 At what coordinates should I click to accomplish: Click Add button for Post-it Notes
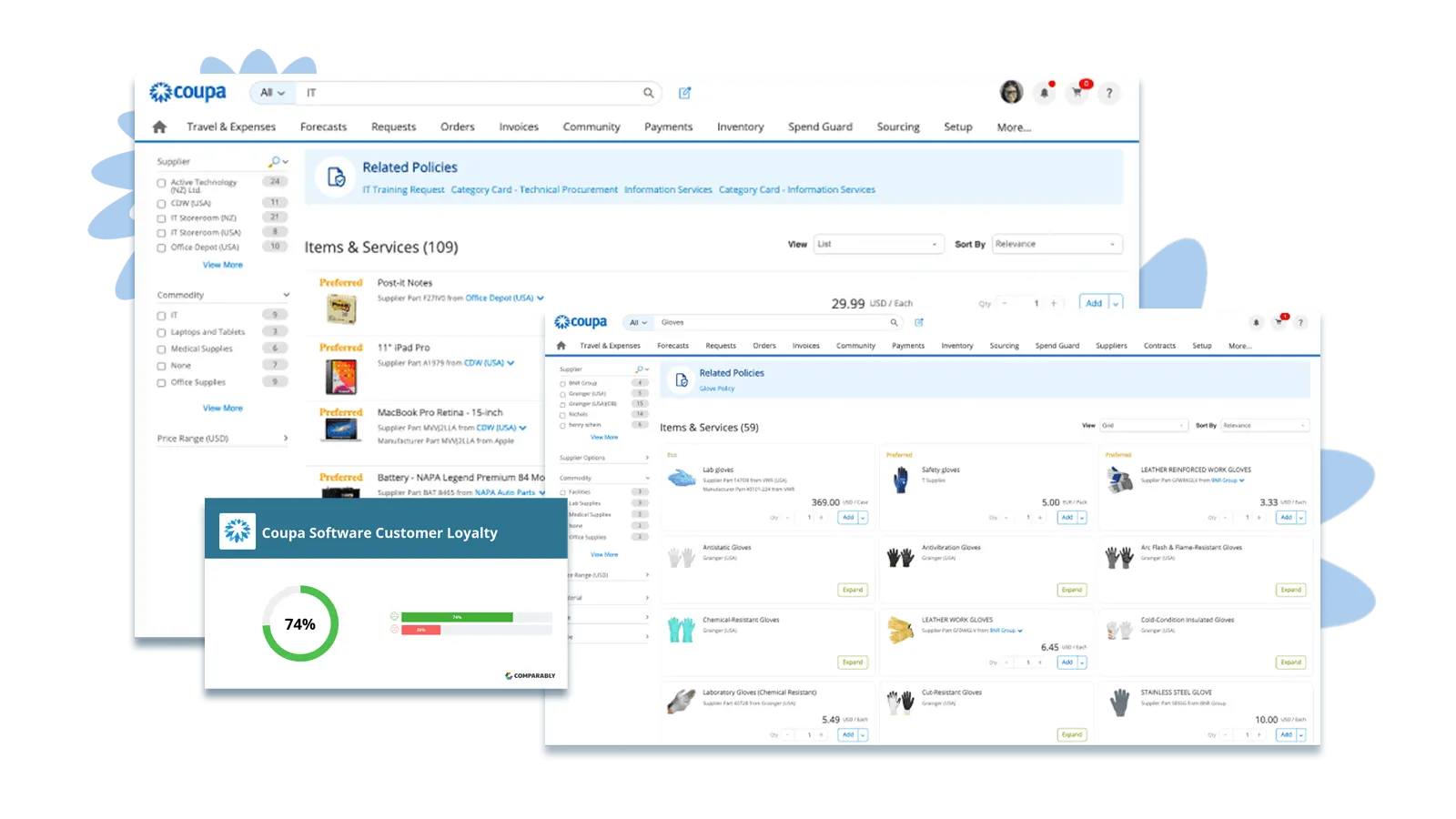[1094, 303]
